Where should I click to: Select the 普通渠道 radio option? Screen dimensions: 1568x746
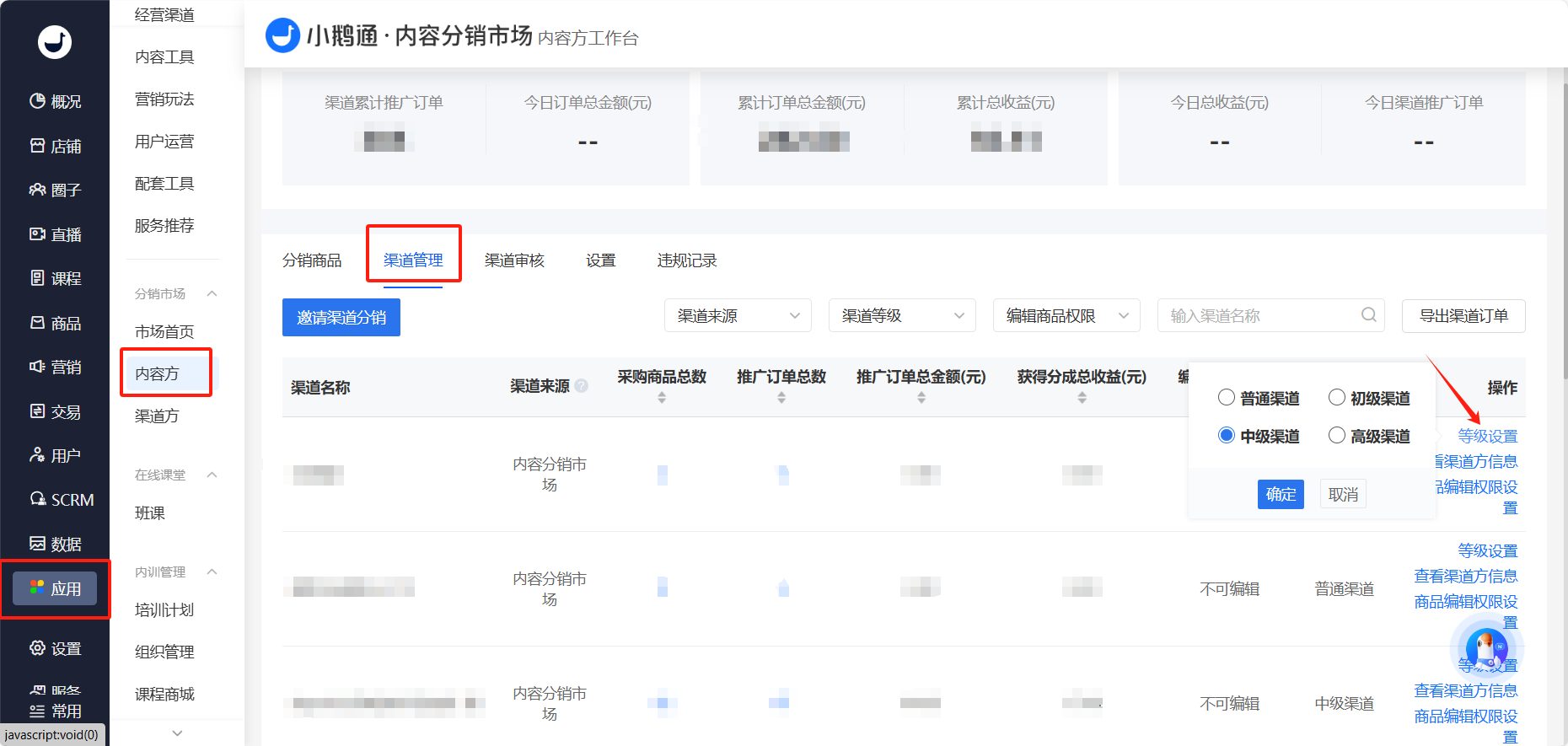coord(1226,397)
